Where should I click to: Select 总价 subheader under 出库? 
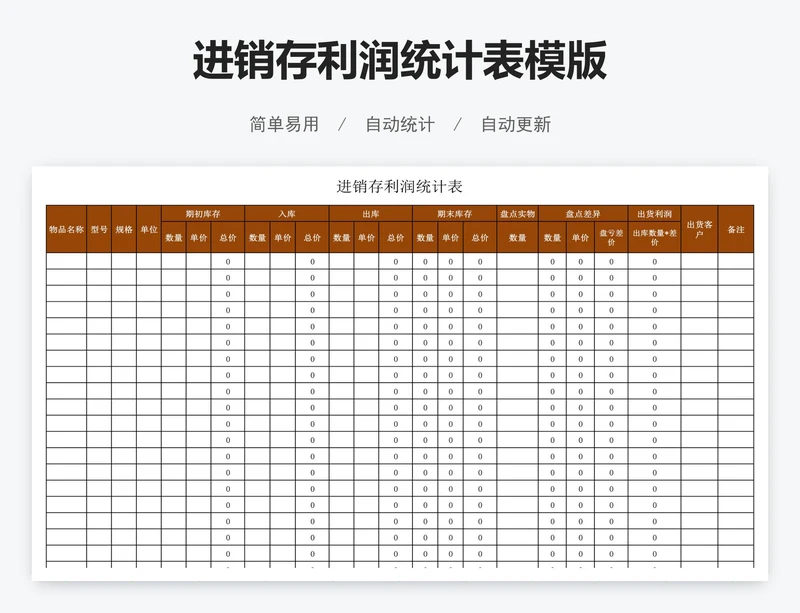[x=395, y=237]
